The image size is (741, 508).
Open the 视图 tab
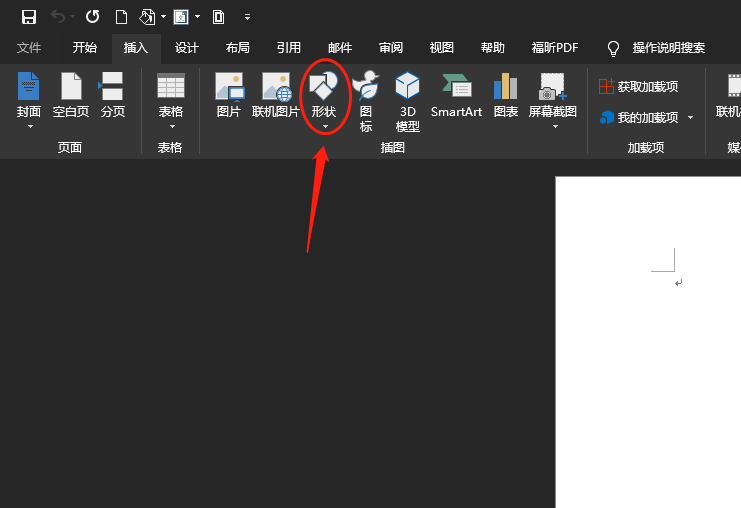pyautogui.click(x=441, y=48)
